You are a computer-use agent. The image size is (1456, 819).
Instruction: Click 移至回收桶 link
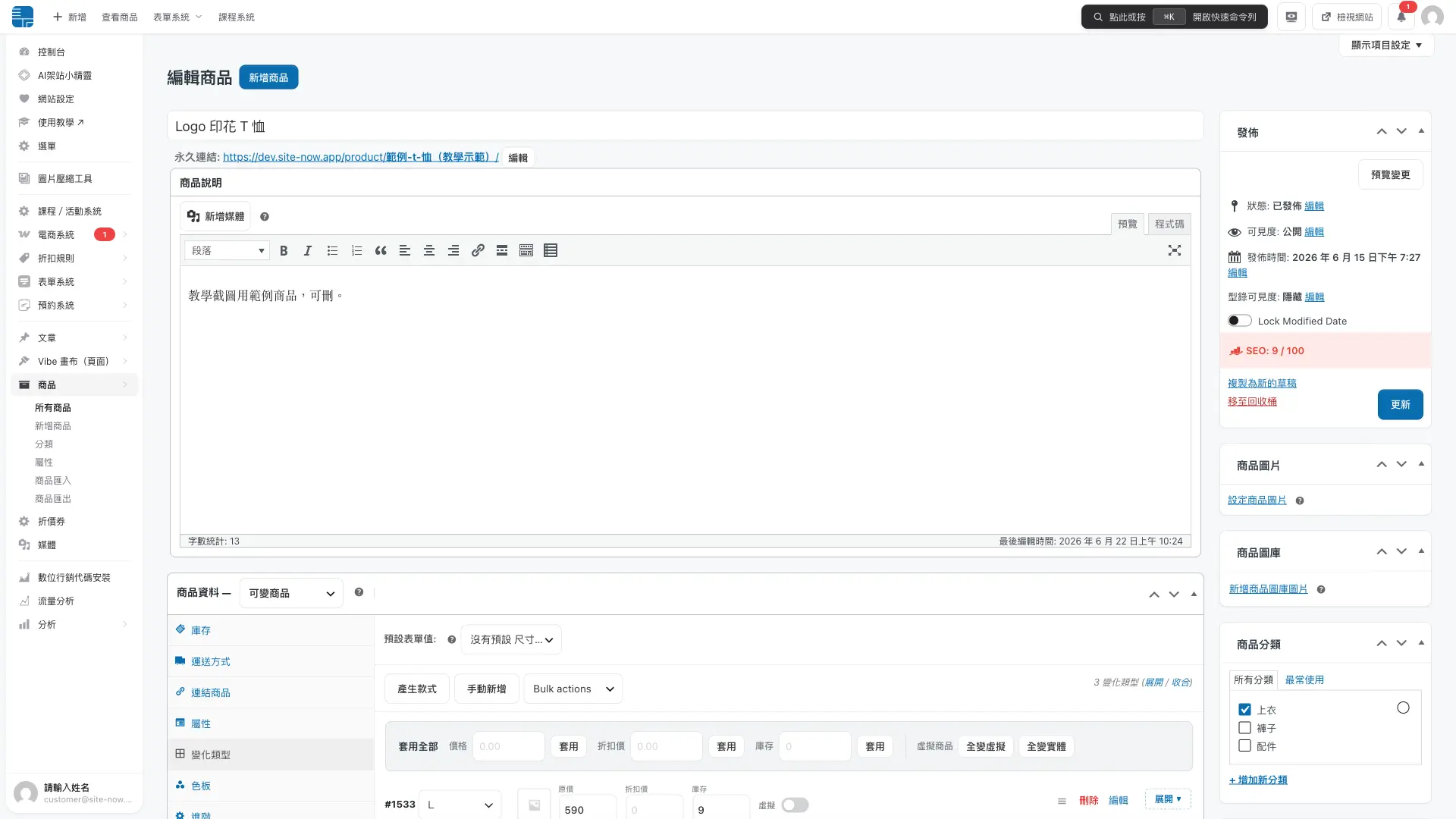click(1252, 401)
